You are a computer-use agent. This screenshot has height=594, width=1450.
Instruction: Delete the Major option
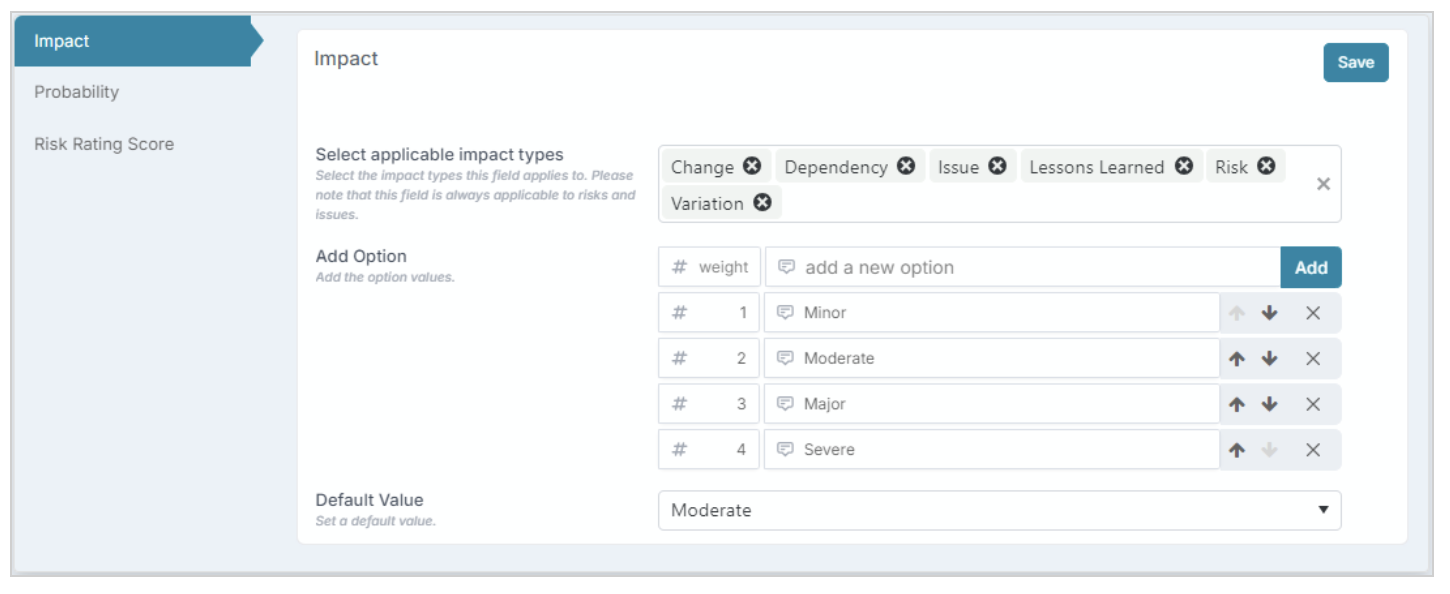[x=1313, y=404]
